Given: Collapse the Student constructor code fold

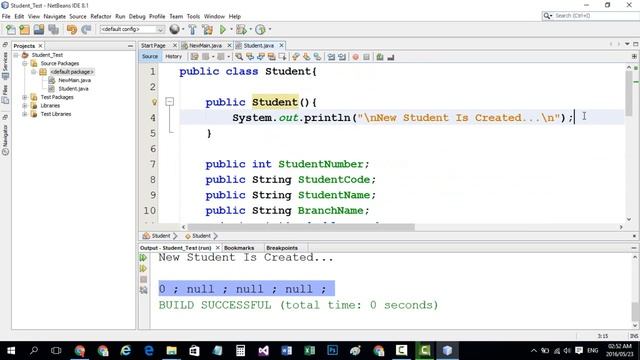Looking at the screenshot, I should click(170, 102).
